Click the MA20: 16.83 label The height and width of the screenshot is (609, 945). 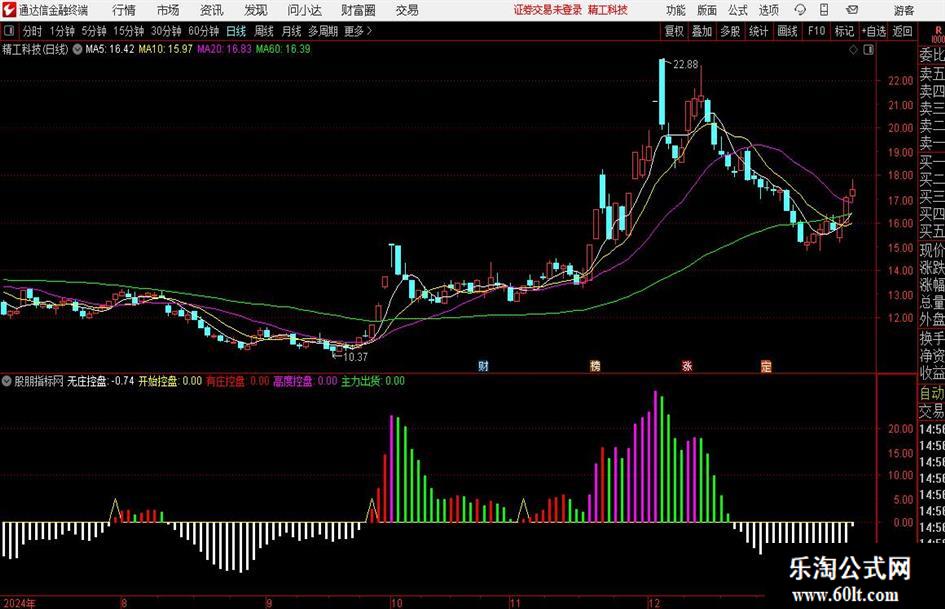pyautogui.click(x=224, y=49)
